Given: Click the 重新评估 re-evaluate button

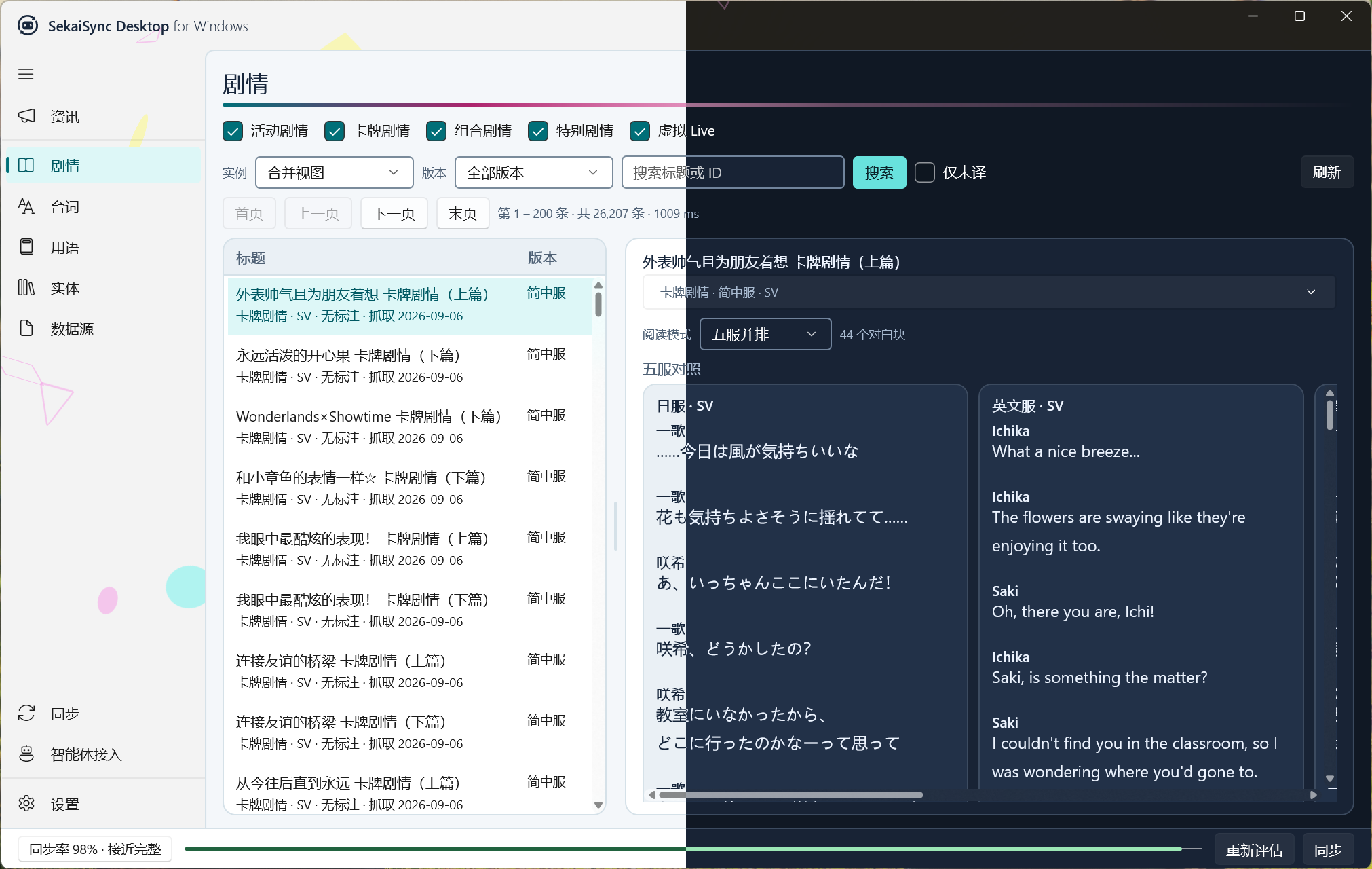Looking at the screenshot, I should pyautogui.click(x=1254, y=850).
